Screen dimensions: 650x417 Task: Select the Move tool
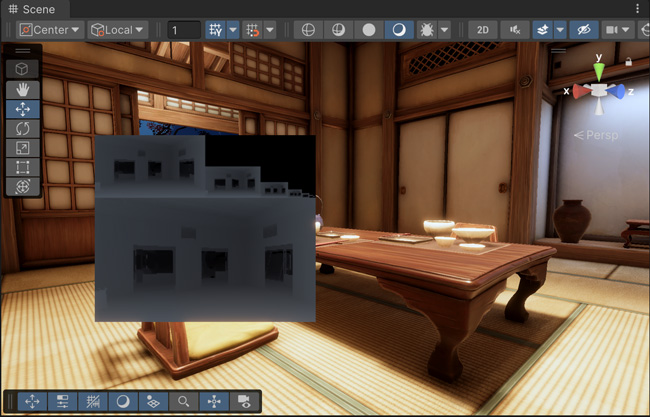(x=23, y=109)
